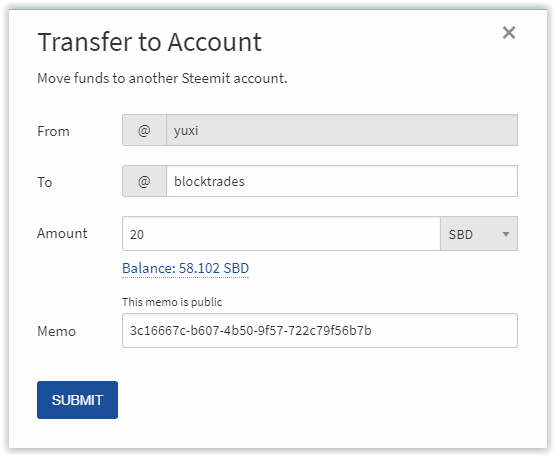Image resolution: width=555 pixels, height=456 pixels.
Task: Click the Amount label
Action: [62, 233]
